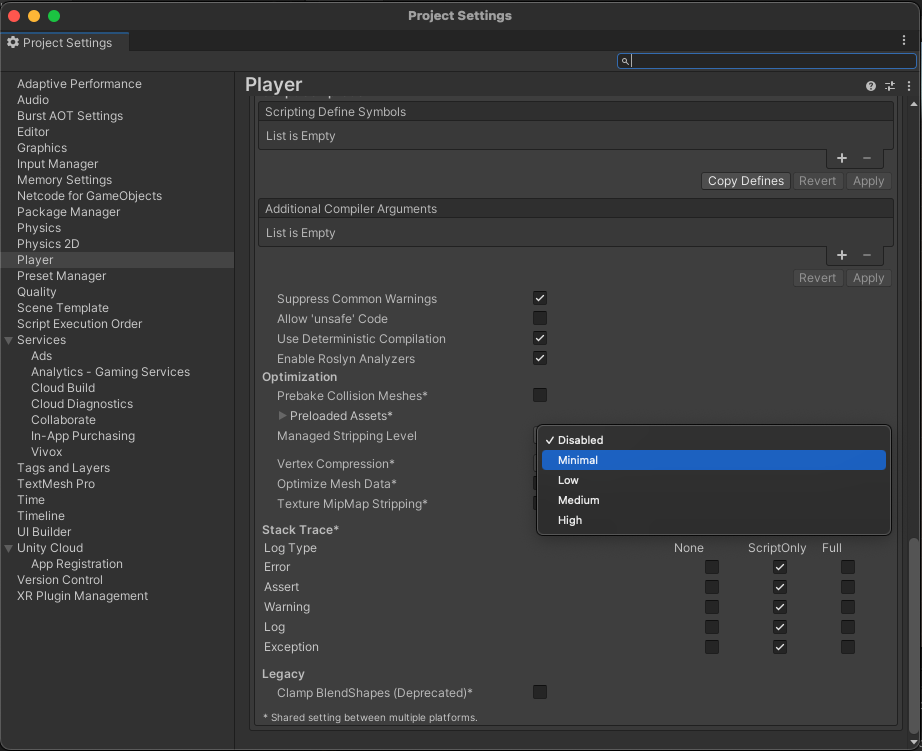Viewport: 922px width, 751px height.
Task: Disable Suppress Common Warnings
Action: (x=540, y=298)
